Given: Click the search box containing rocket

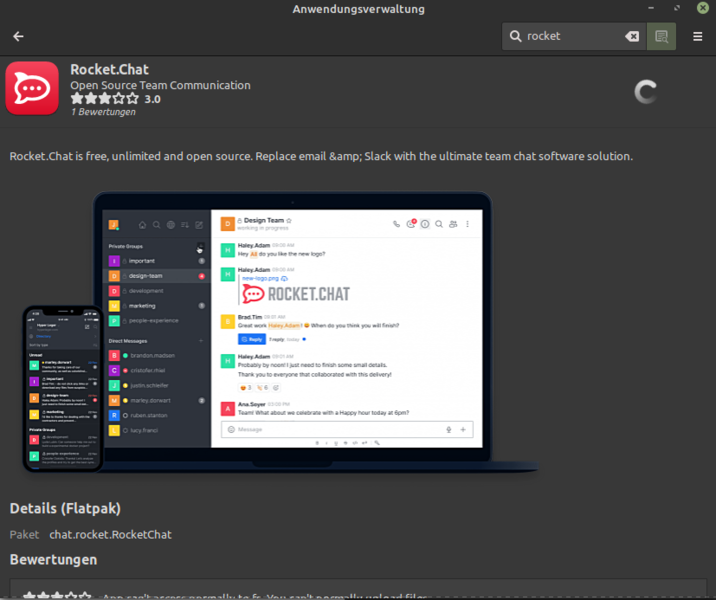Looking at the screenshot, I should point(574,36).
